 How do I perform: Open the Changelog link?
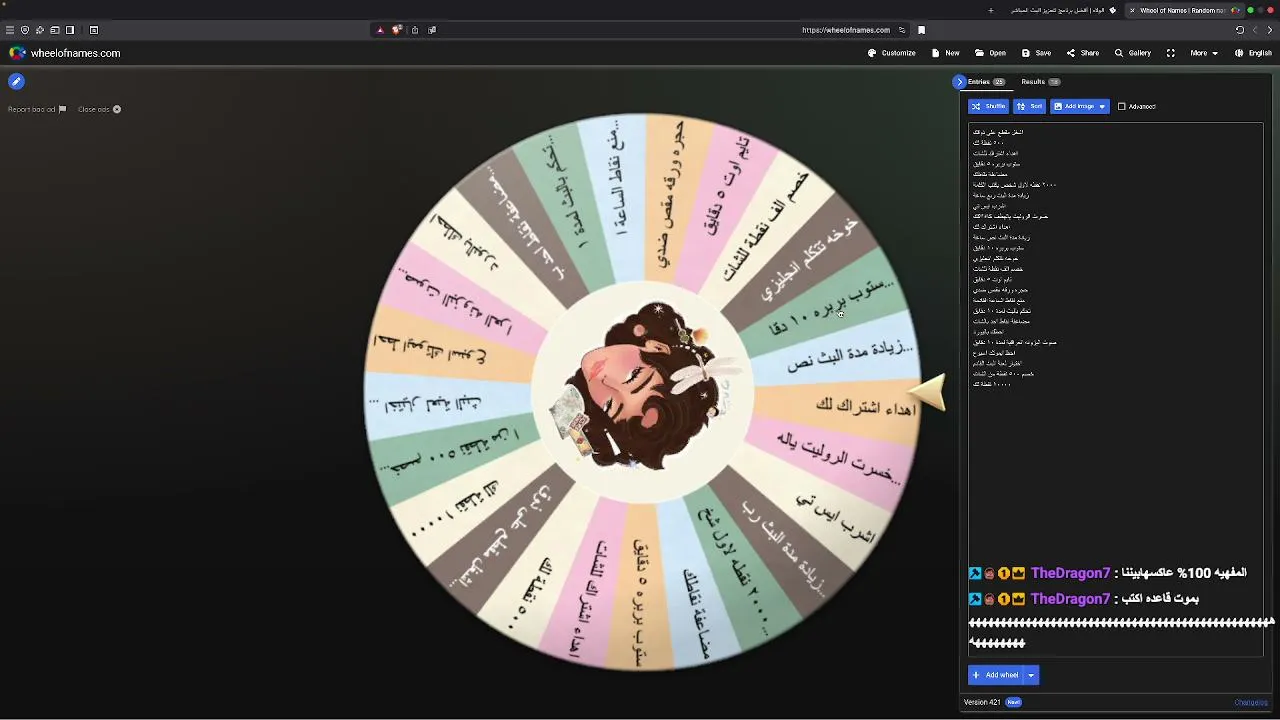pos(1251,702)
